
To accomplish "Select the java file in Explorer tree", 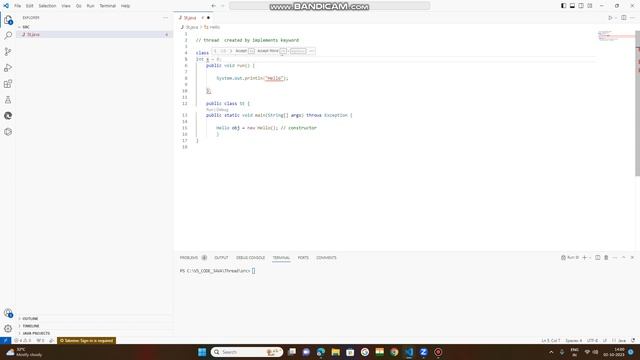I will [95, 34].
